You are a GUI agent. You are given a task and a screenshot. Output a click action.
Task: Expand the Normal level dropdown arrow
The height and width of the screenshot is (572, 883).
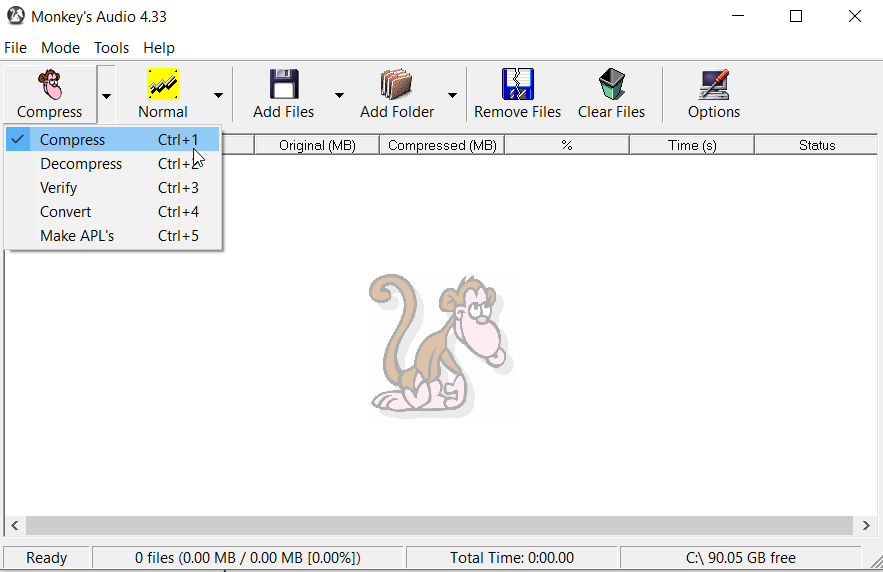pyautogui.click(x=218, y=96)
